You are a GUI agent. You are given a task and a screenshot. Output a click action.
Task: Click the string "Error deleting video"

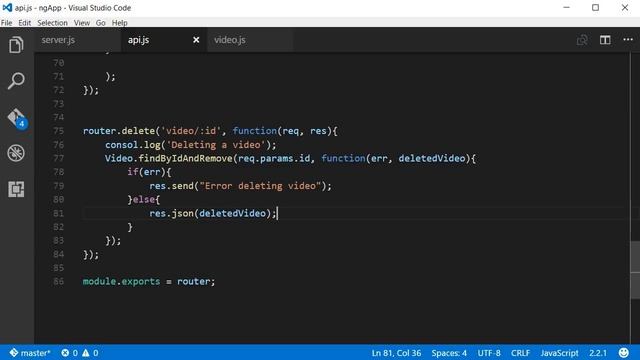(x=260, y=186)
